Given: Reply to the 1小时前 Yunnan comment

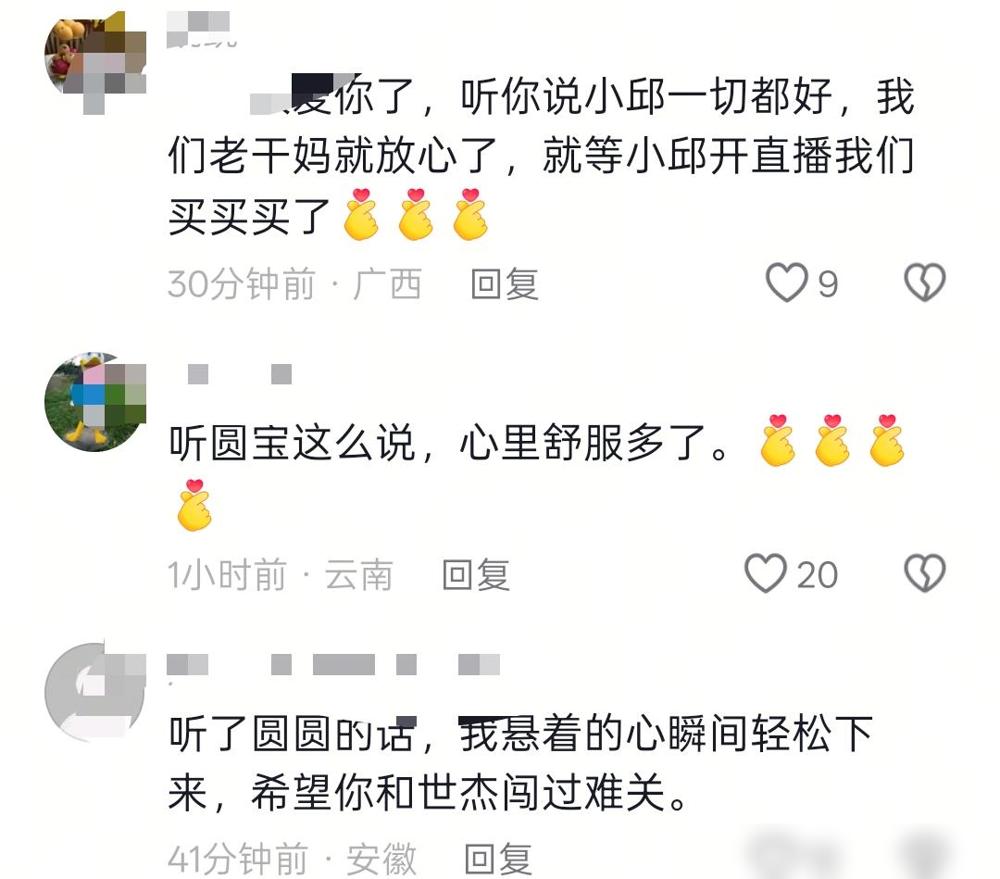Looking at the screenshot, I should click(x=476, y=575).
